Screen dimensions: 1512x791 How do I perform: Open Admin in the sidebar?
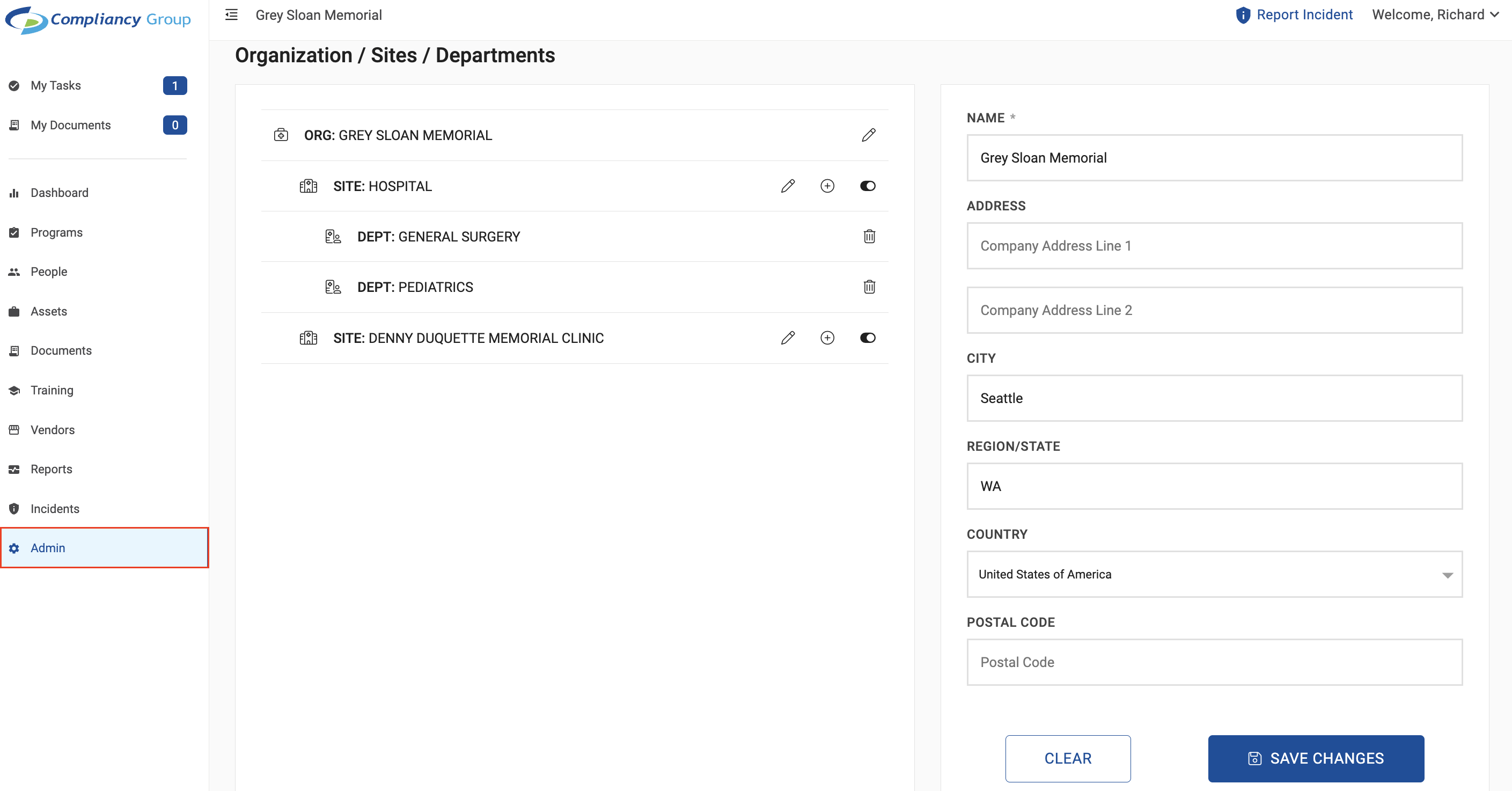pyautogui.click(x=48, y=548)
